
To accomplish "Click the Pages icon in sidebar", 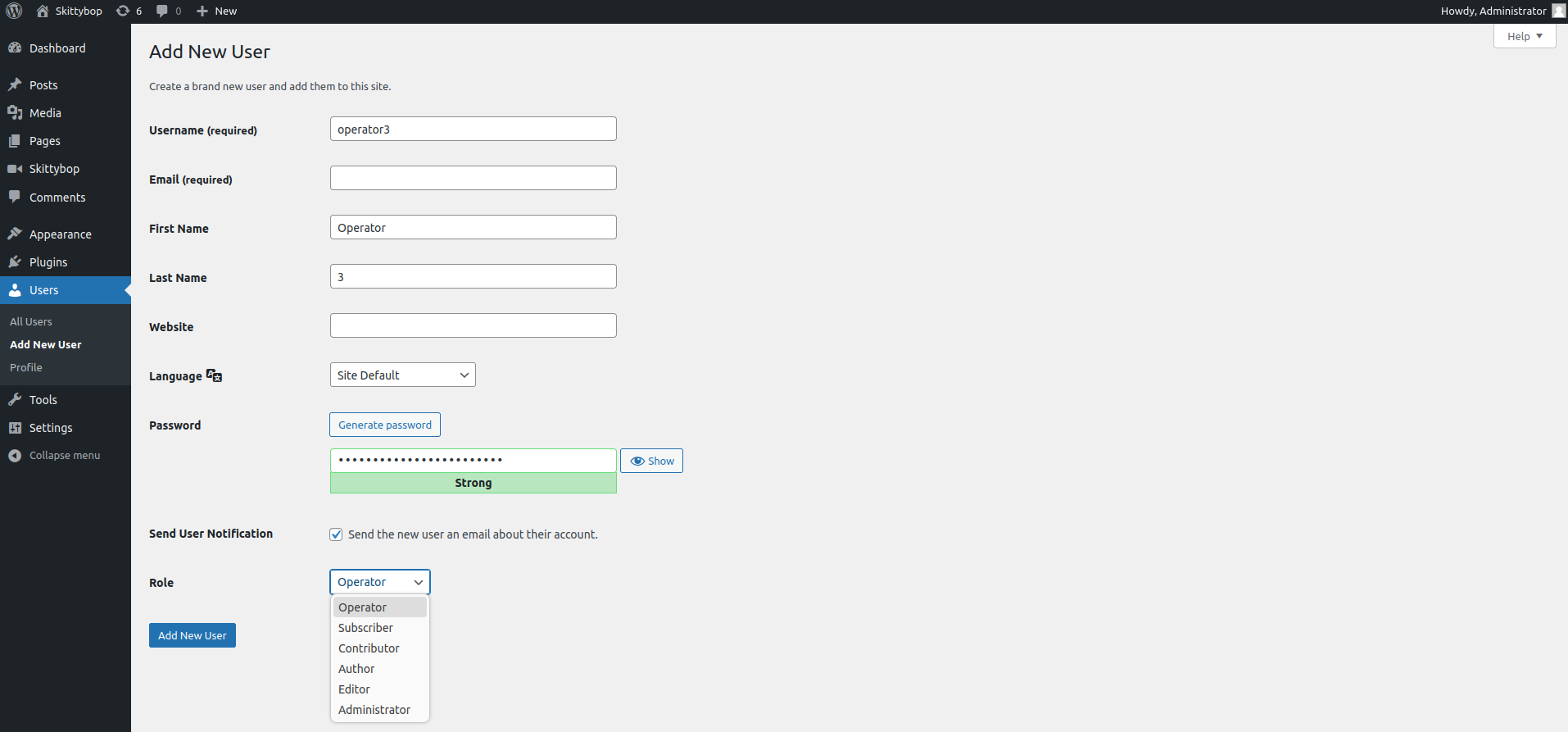I will [x=15, y=140].
